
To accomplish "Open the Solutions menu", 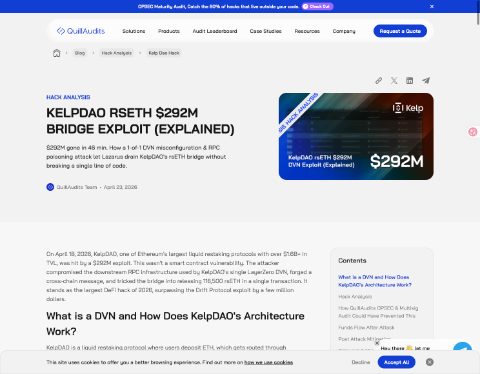I will point(134,31).
